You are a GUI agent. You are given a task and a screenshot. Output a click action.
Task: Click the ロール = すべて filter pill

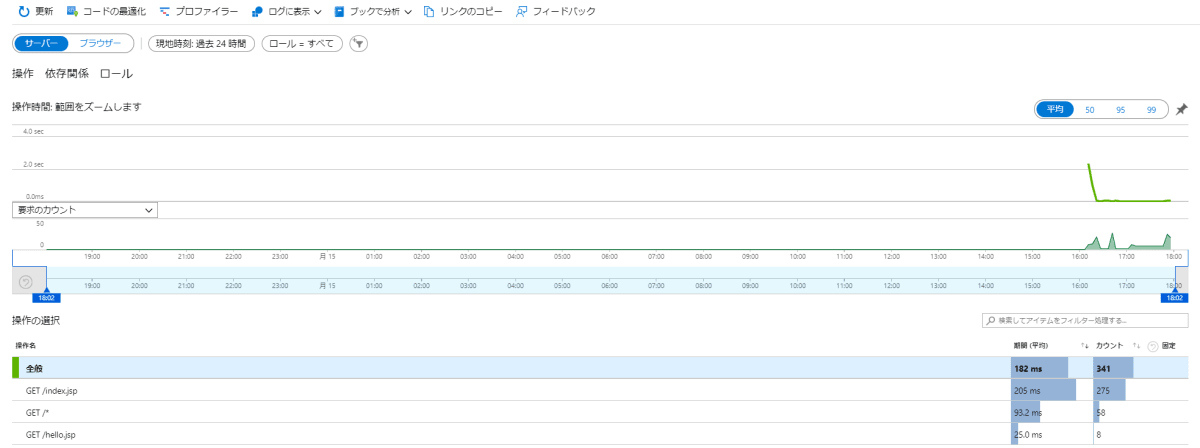[302, 44]
